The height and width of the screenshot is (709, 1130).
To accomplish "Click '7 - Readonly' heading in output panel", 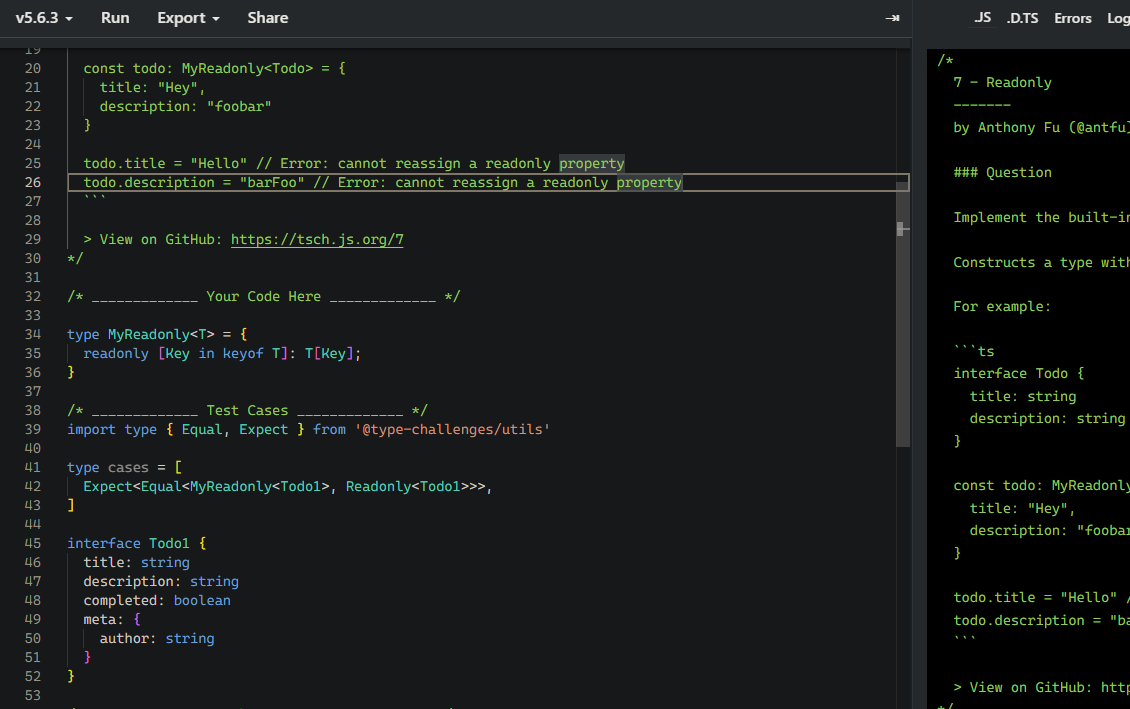I will pyautogui.click(x=1002, y=82).
